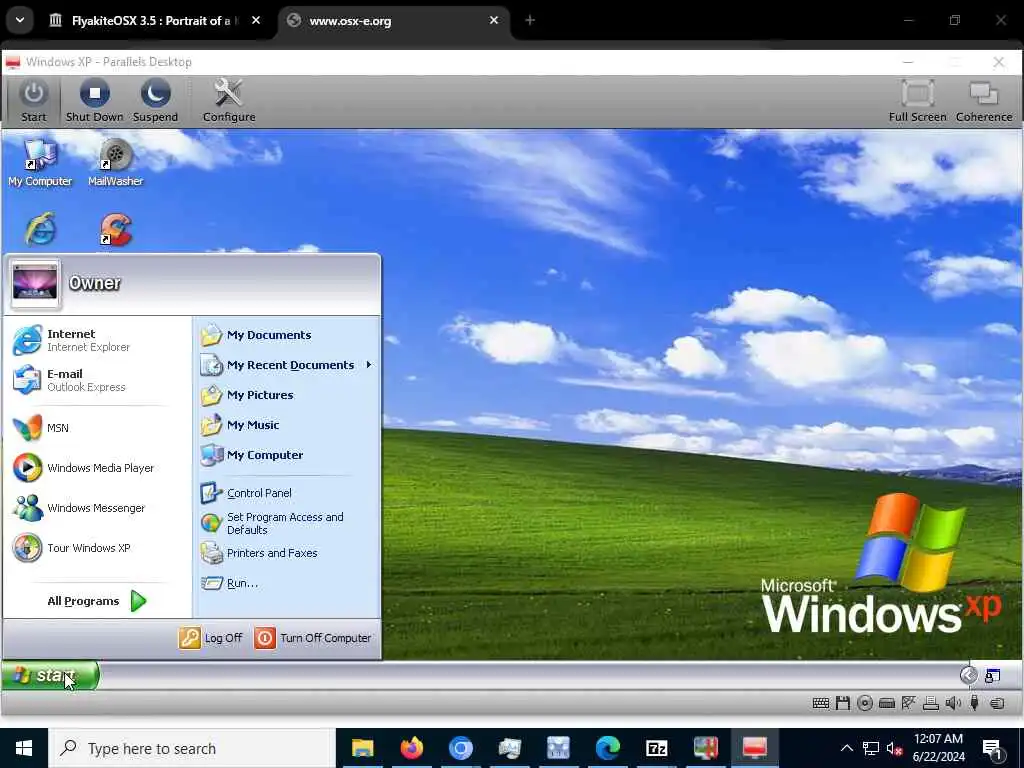Viewport: 1024px width, 768px height.
Task: Click the hard disk status icon
Action: click(887, 703)
